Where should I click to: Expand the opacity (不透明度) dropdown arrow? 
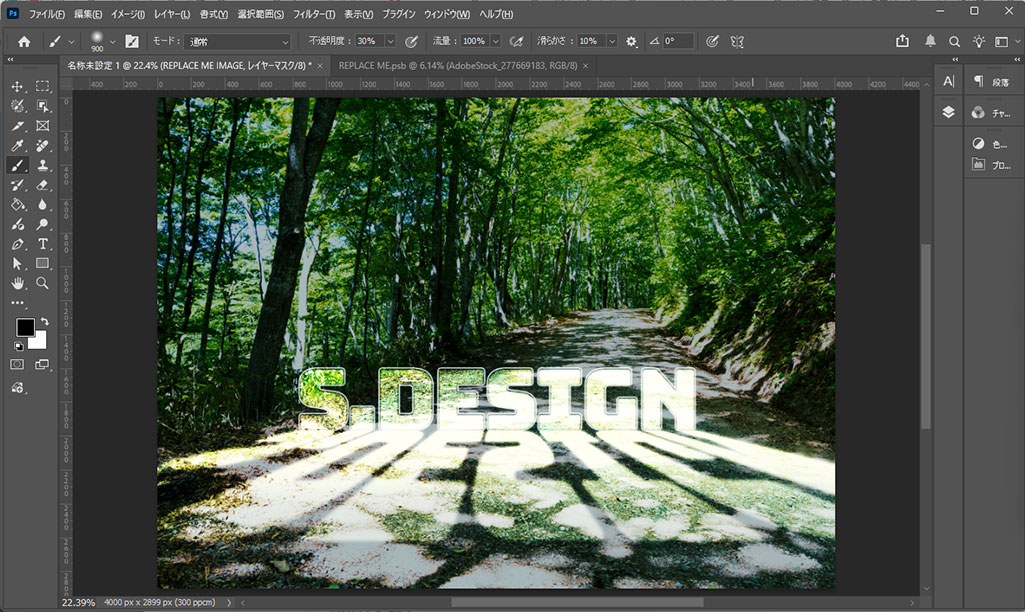(390, 41)
